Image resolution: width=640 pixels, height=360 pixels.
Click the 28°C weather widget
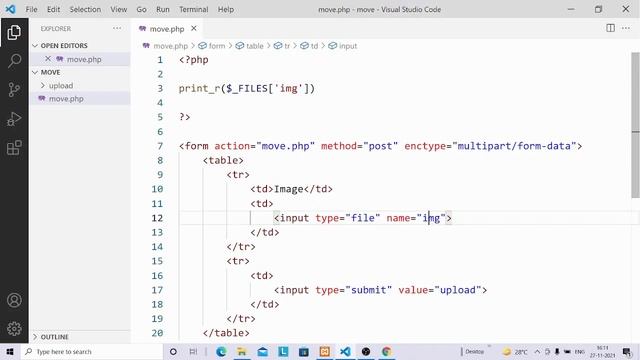tap(515, 351)
